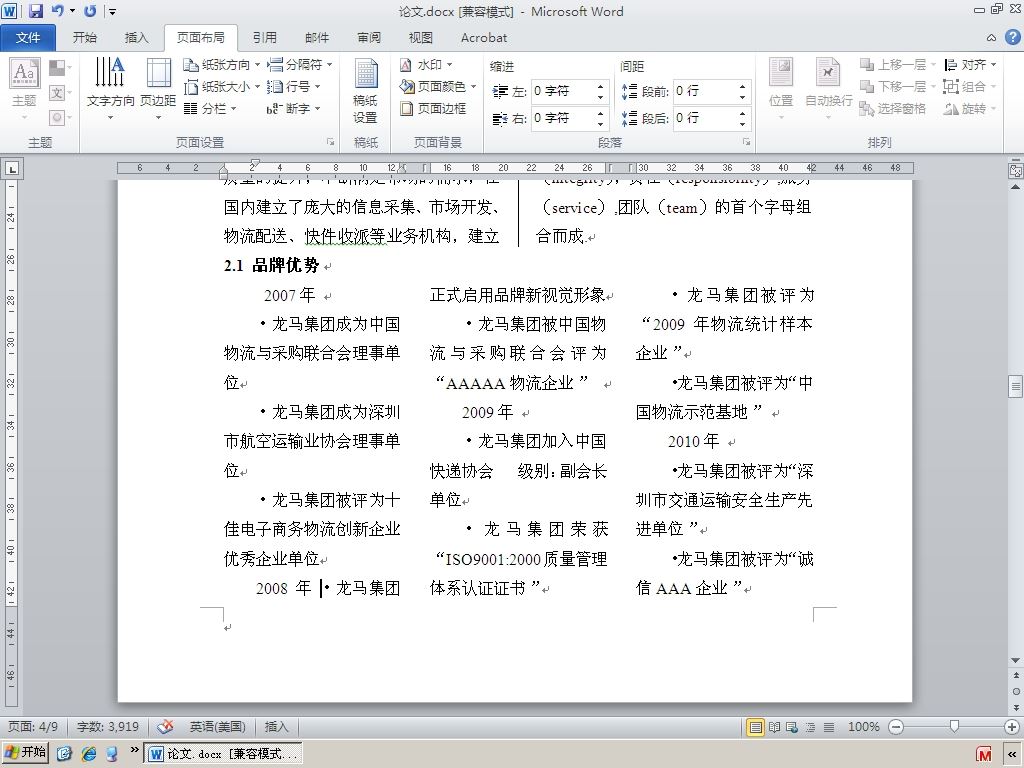Open Manuscript Paper Settings (稿纸设置)
The width and height of the screenshot is (1024, 768).
(366, 90)
